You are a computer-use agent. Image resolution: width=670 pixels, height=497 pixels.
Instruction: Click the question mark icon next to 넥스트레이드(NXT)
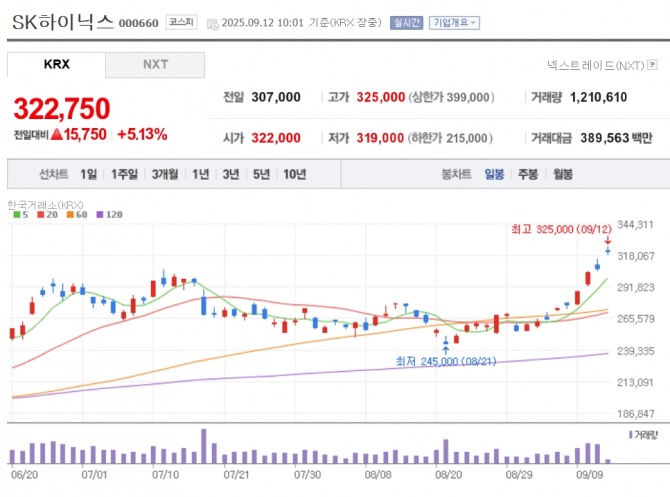coord(652,65)
